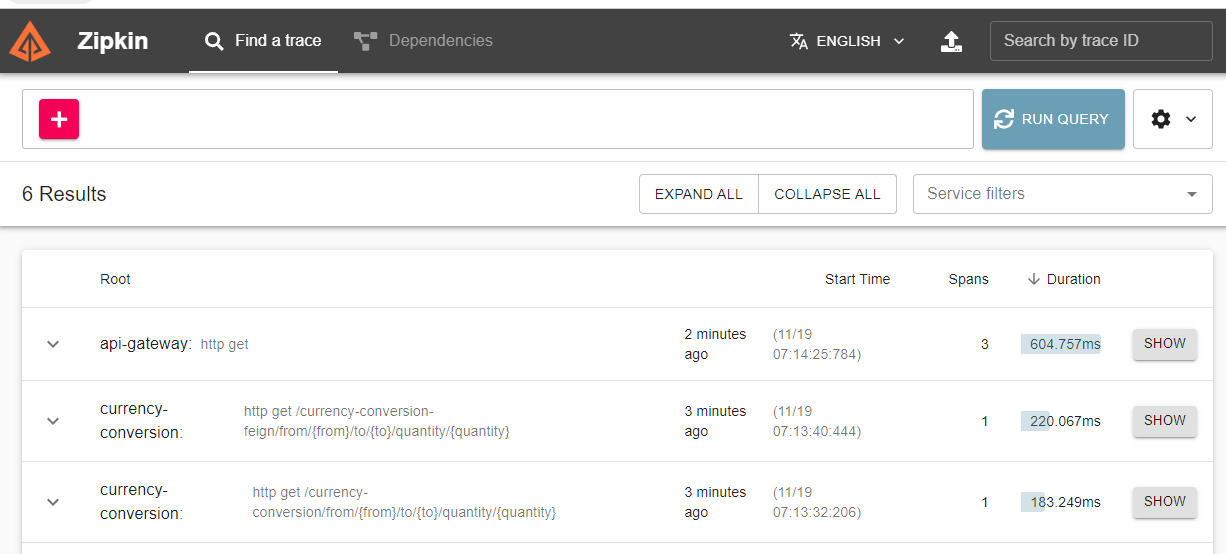Click the 2 minutes ago text
Screen dimensions: 1226x554
coord(715,344)
